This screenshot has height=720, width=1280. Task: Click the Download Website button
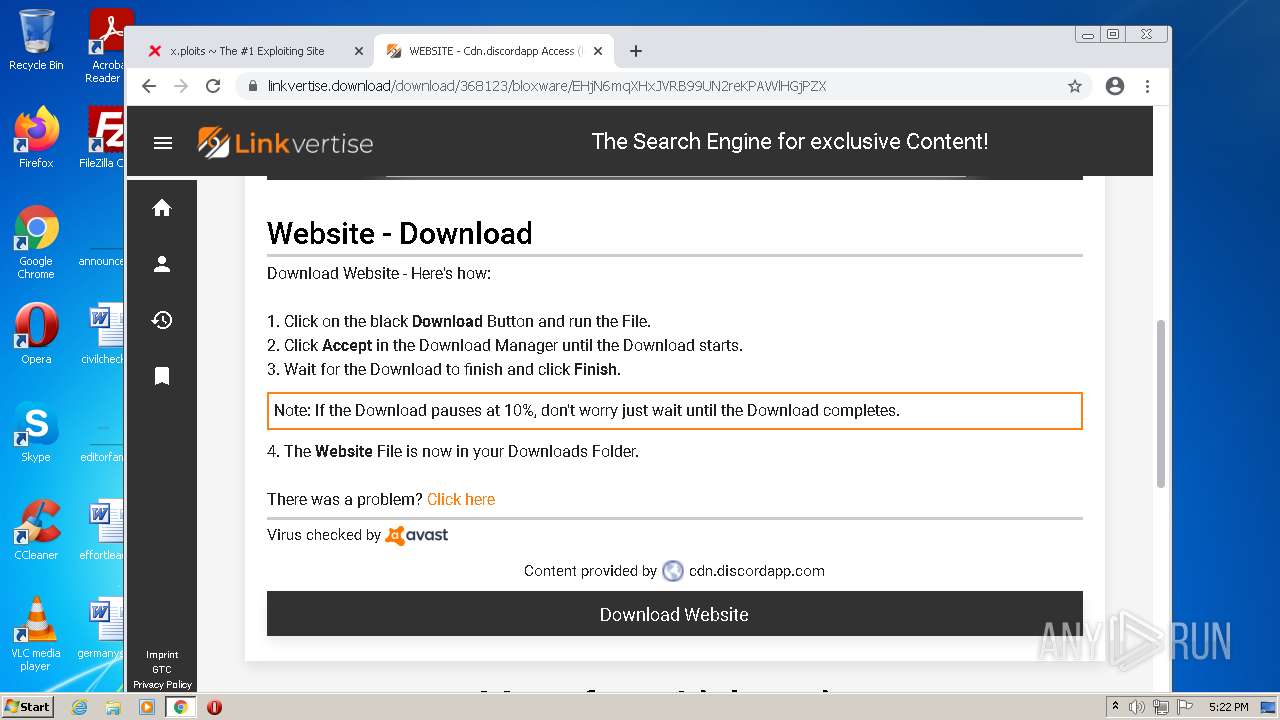[674, 614]
